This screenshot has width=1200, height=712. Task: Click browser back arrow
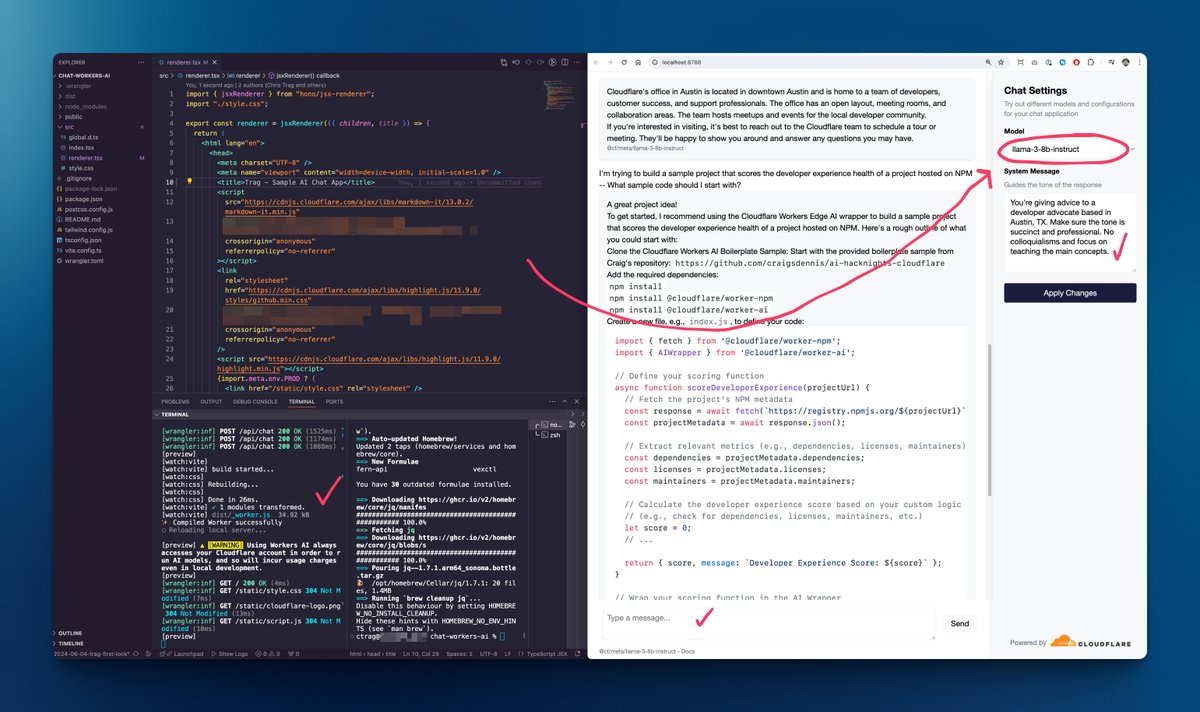point(596,62)
